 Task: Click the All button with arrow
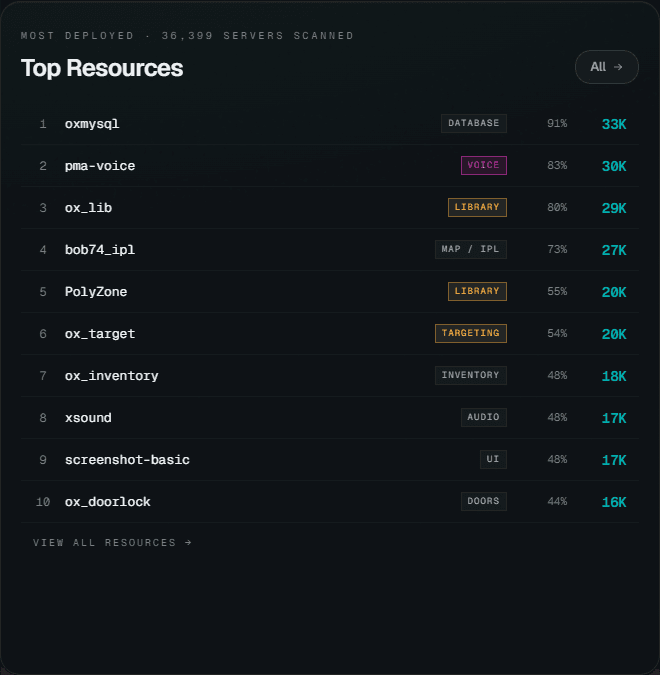tap(607, 67)
